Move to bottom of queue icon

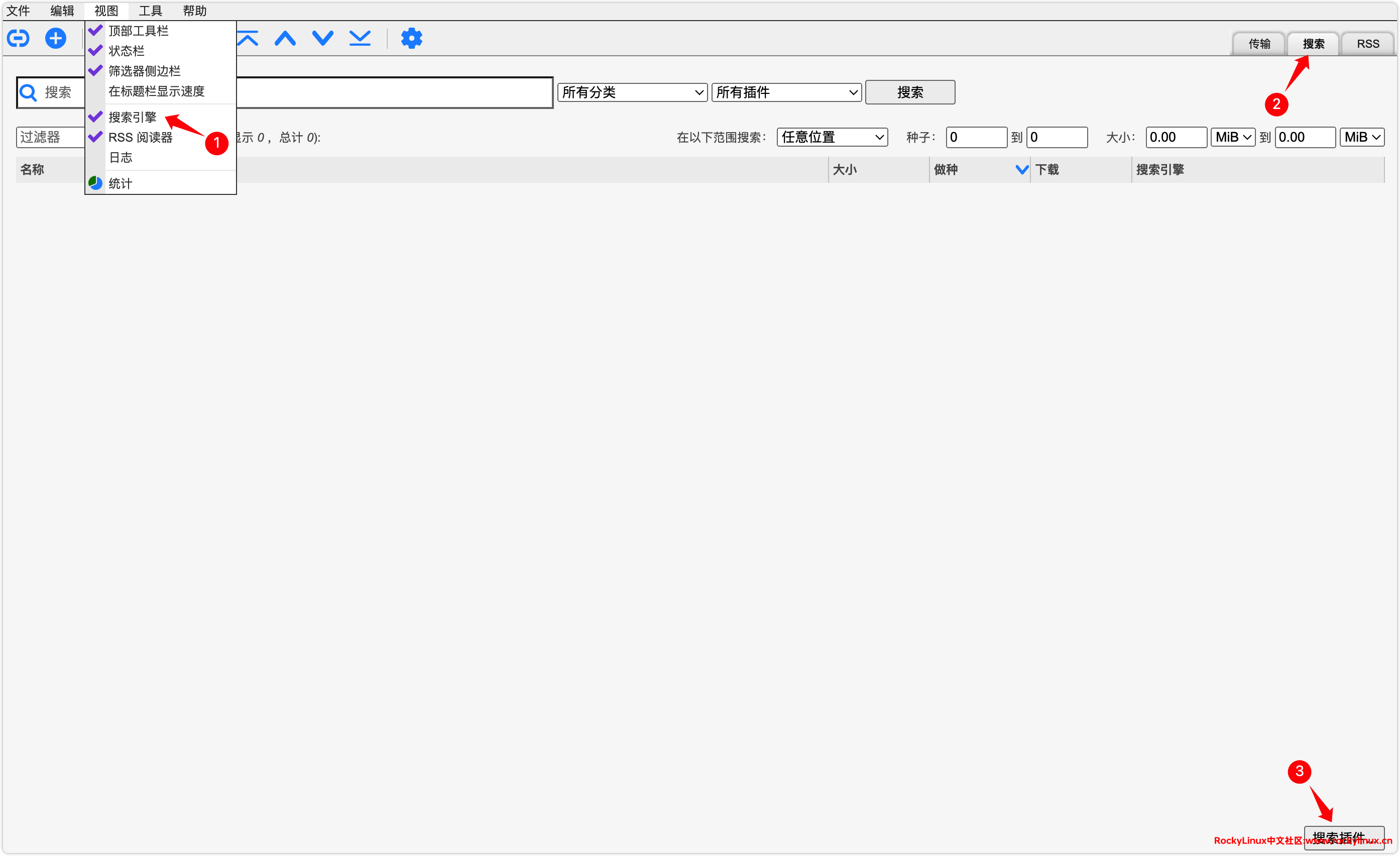pyautogui.click(x=360, y=38)
